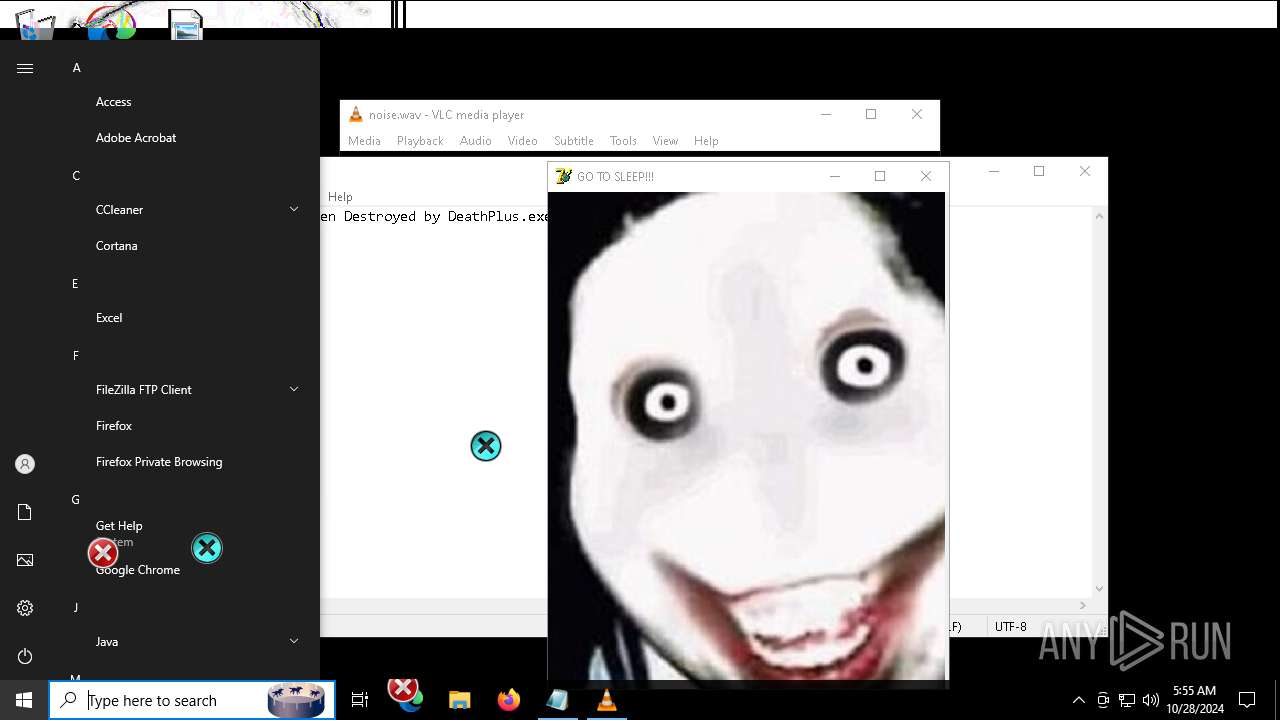Click the Edge taskbar icon with red X

406,696
